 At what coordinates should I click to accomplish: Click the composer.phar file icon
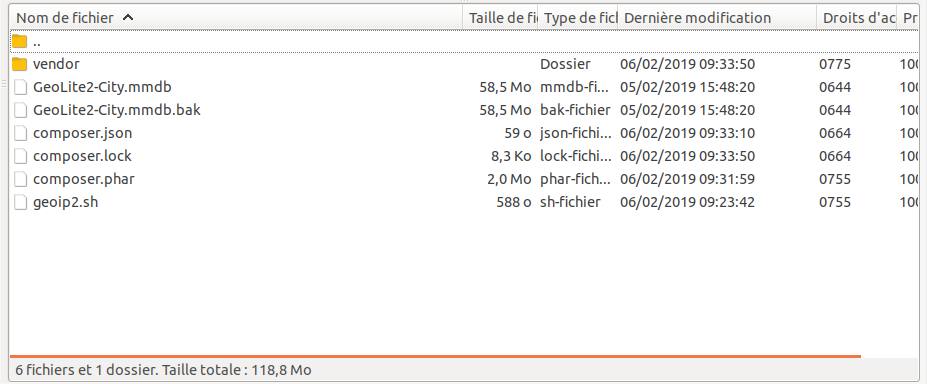(x=21, y=180)
